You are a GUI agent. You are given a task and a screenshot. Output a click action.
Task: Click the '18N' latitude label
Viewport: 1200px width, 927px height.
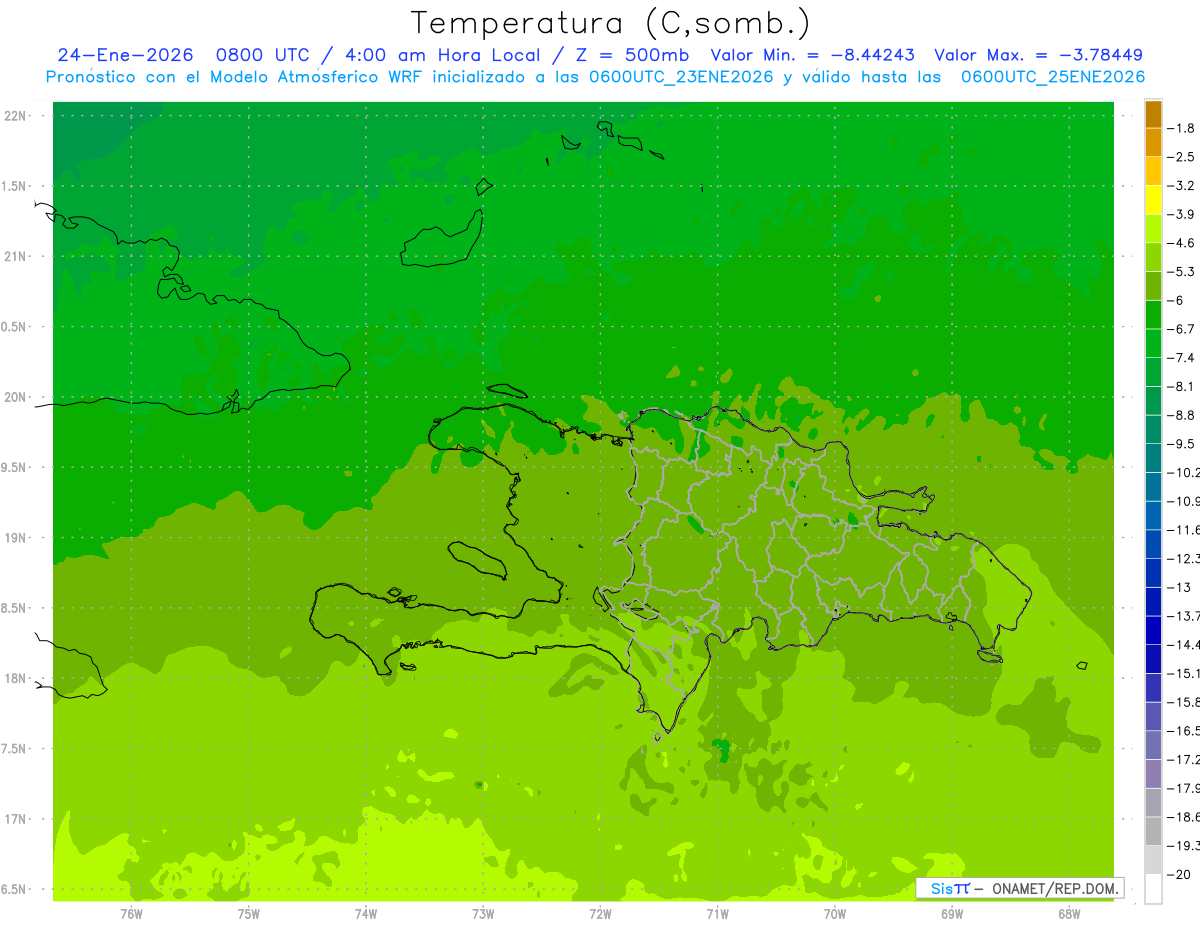(15, 679)
